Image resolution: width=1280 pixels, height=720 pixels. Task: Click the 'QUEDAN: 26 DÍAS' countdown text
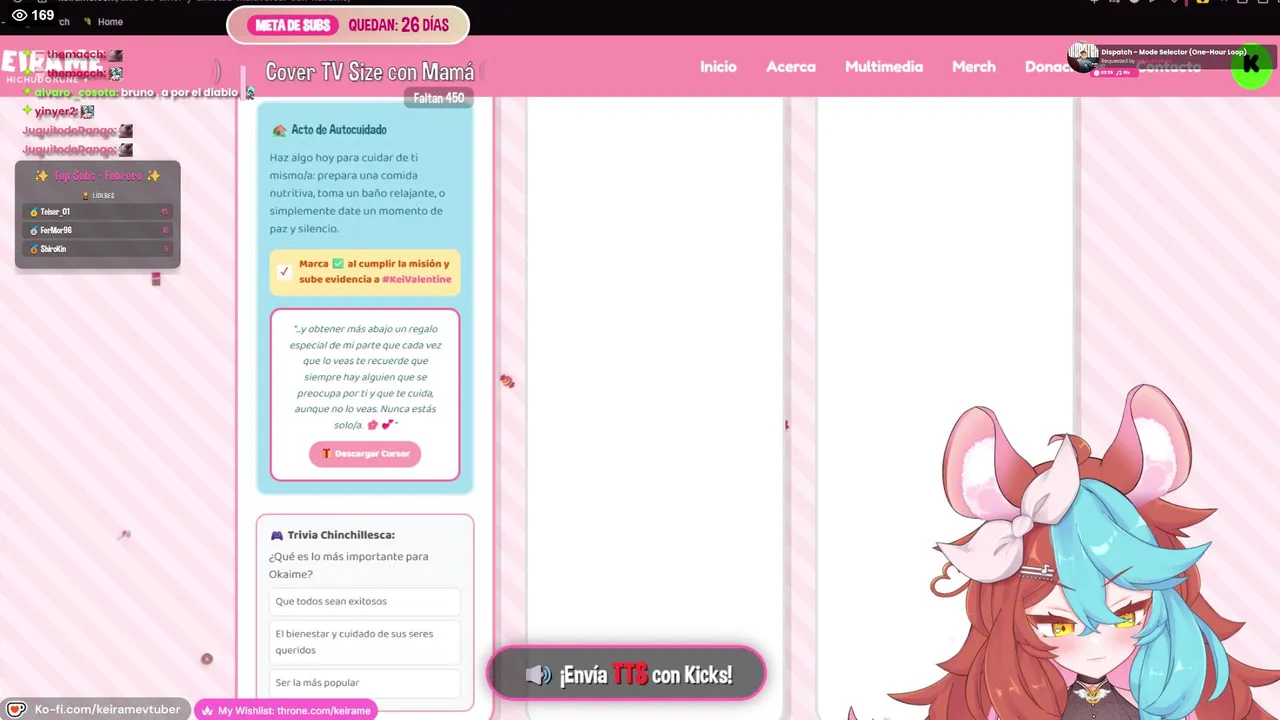pyautogui.click(x=400, y=25)
